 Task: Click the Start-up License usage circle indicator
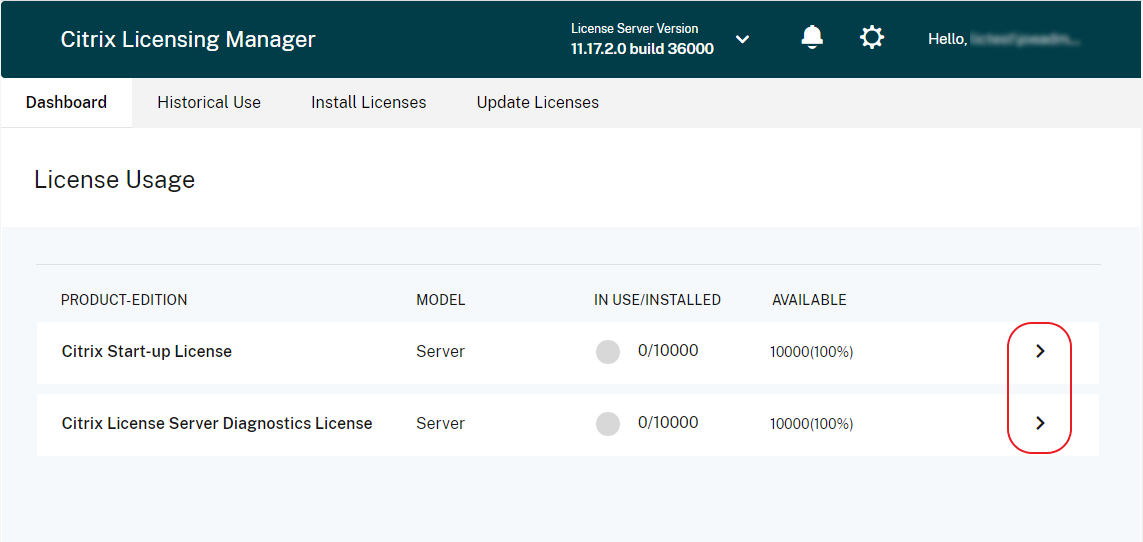[608, 352]
